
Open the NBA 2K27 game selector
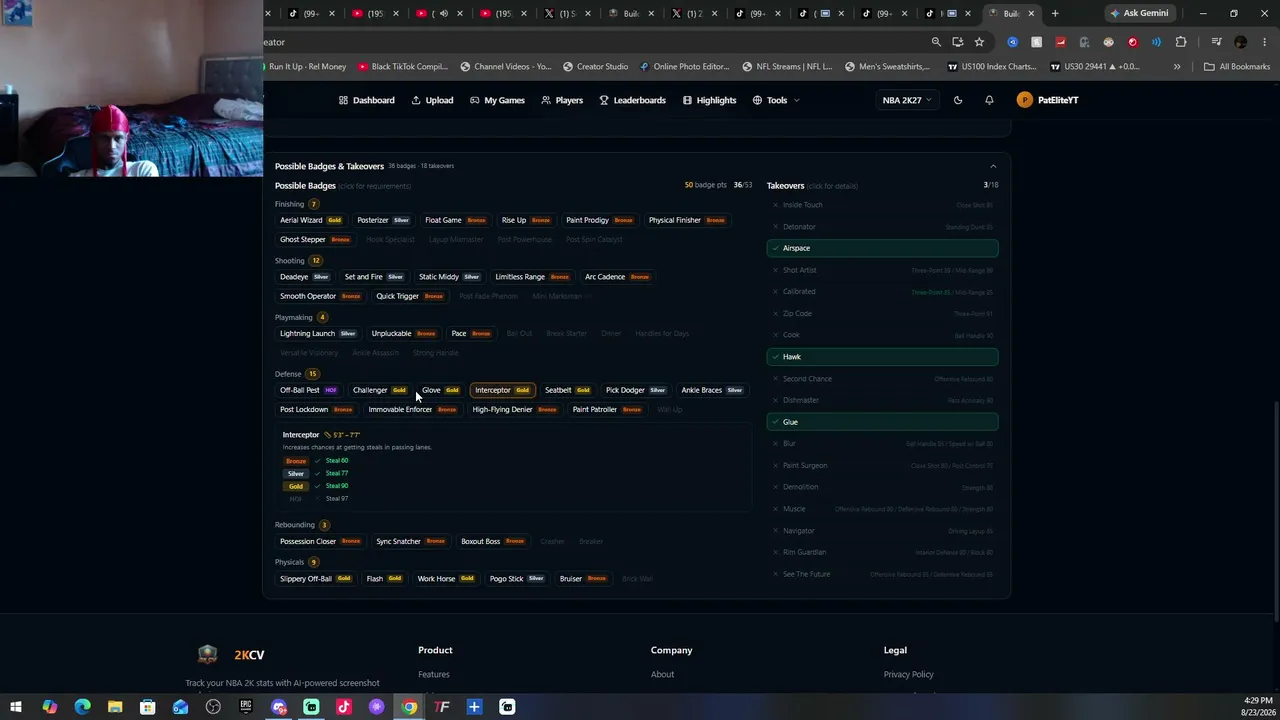pos(906,100)
